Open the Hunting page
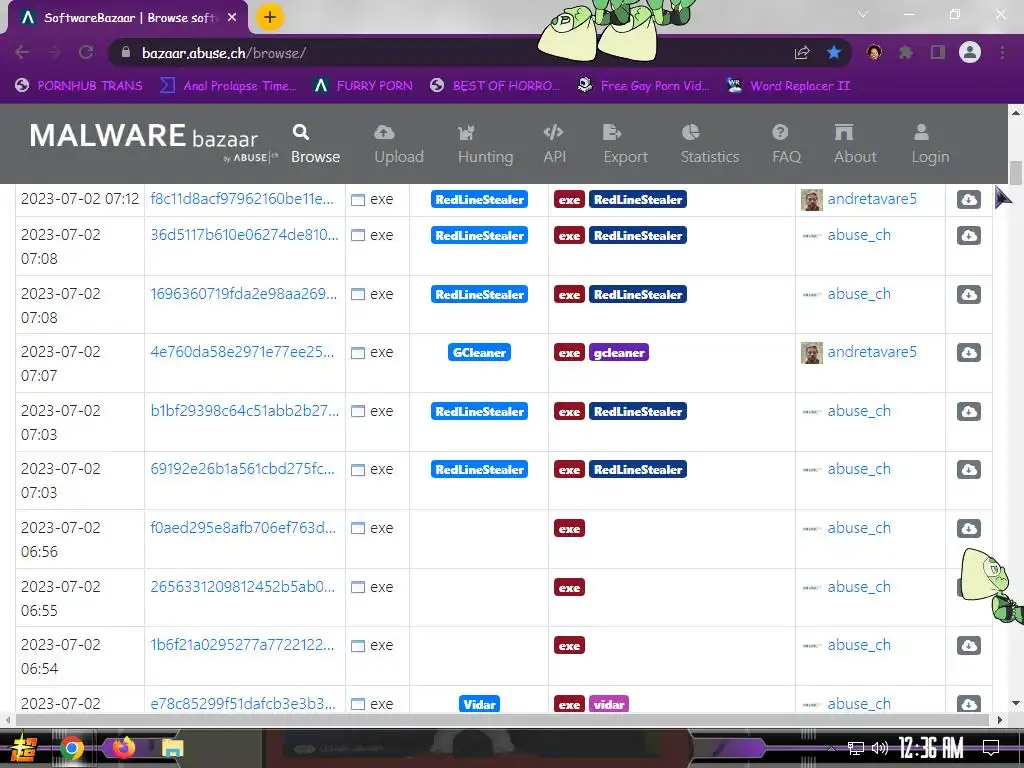Viewport: 1024px width, 768px height. pos(485,144)
